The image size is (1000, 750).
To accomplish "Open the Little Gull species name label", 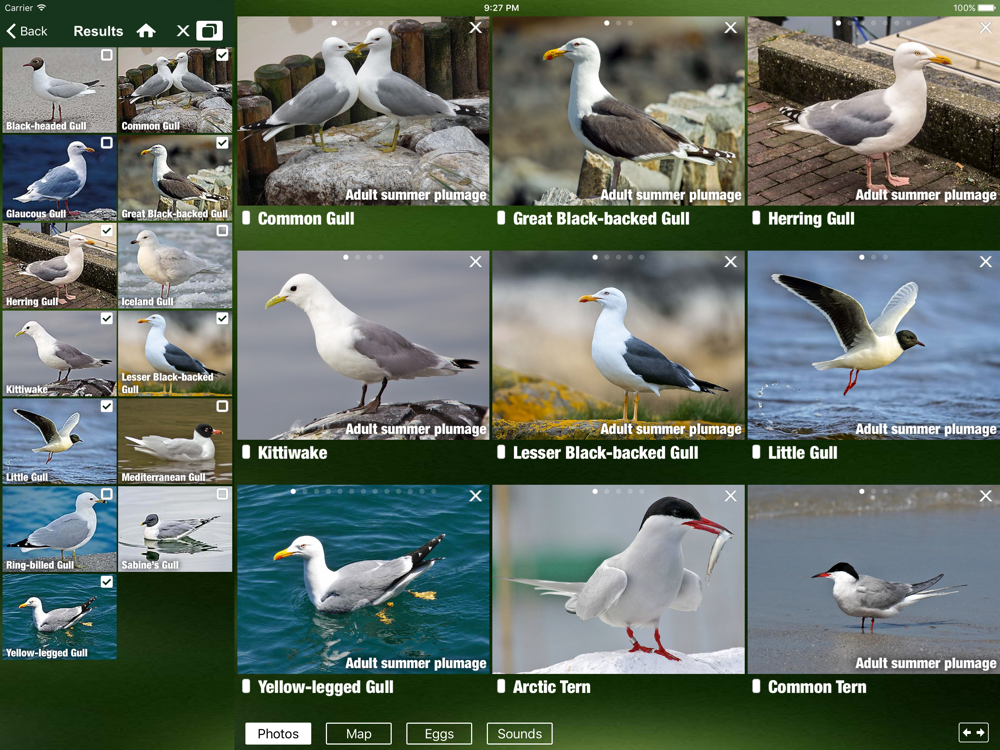I will point(803,453).
